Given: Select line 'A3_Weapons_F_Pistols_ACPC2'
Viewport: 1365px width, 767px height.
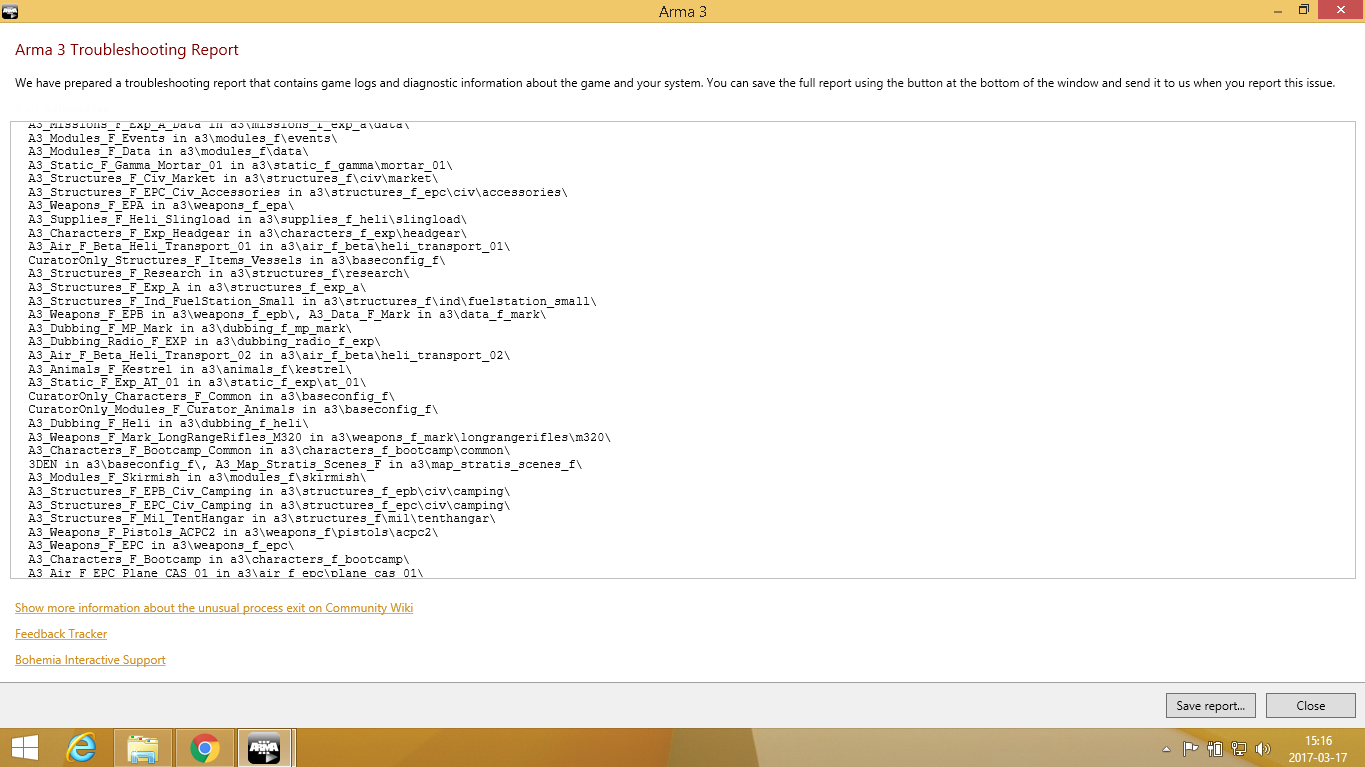Looking at the screenshot, I should coord(235,533).
